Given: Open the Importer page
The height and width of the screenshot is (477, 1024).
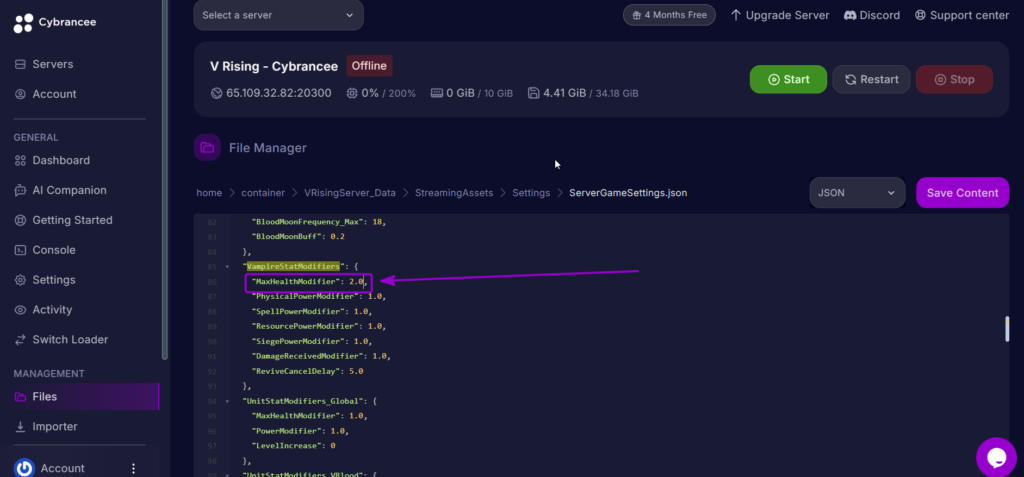Looking at the screenshot, I should 55,427.
